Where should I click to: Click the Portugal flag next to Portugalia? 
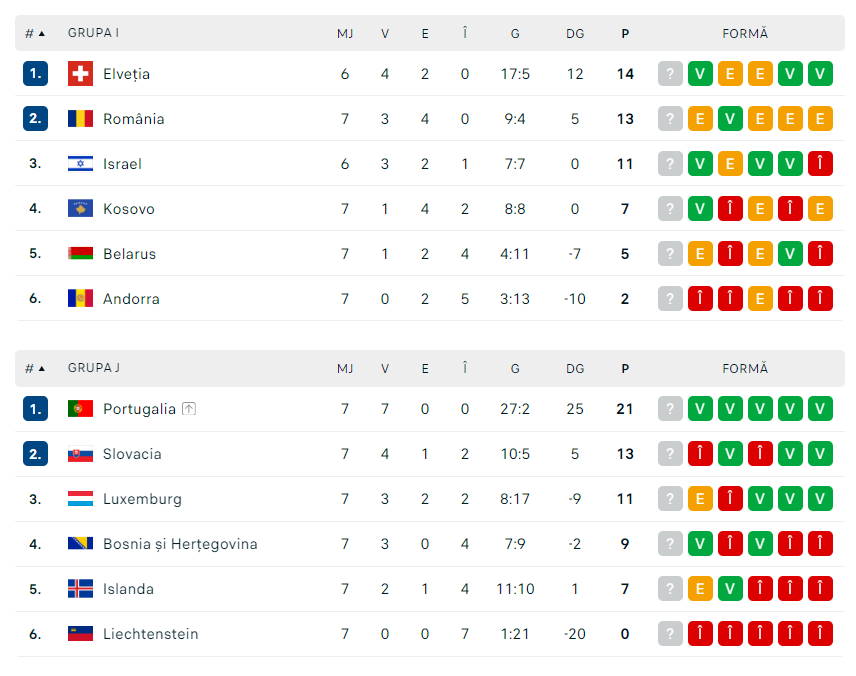coord(80,408)
